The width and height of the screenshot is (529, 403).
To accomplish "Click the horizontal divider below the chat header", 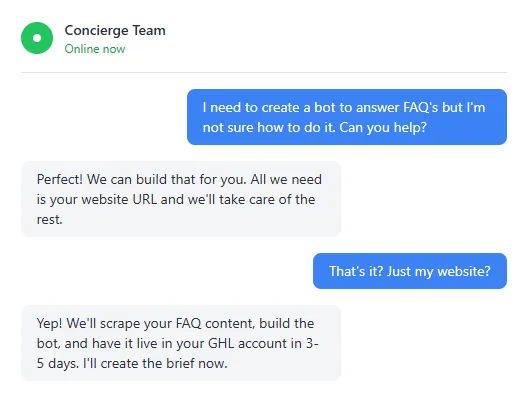I will pyautogui.click(x=264, y=72).
